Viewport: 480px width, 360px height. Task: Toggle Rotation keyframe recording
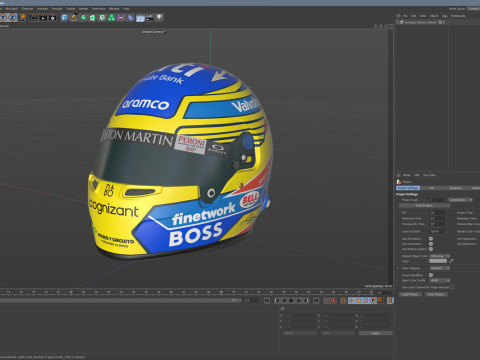(x=366, y=300)
